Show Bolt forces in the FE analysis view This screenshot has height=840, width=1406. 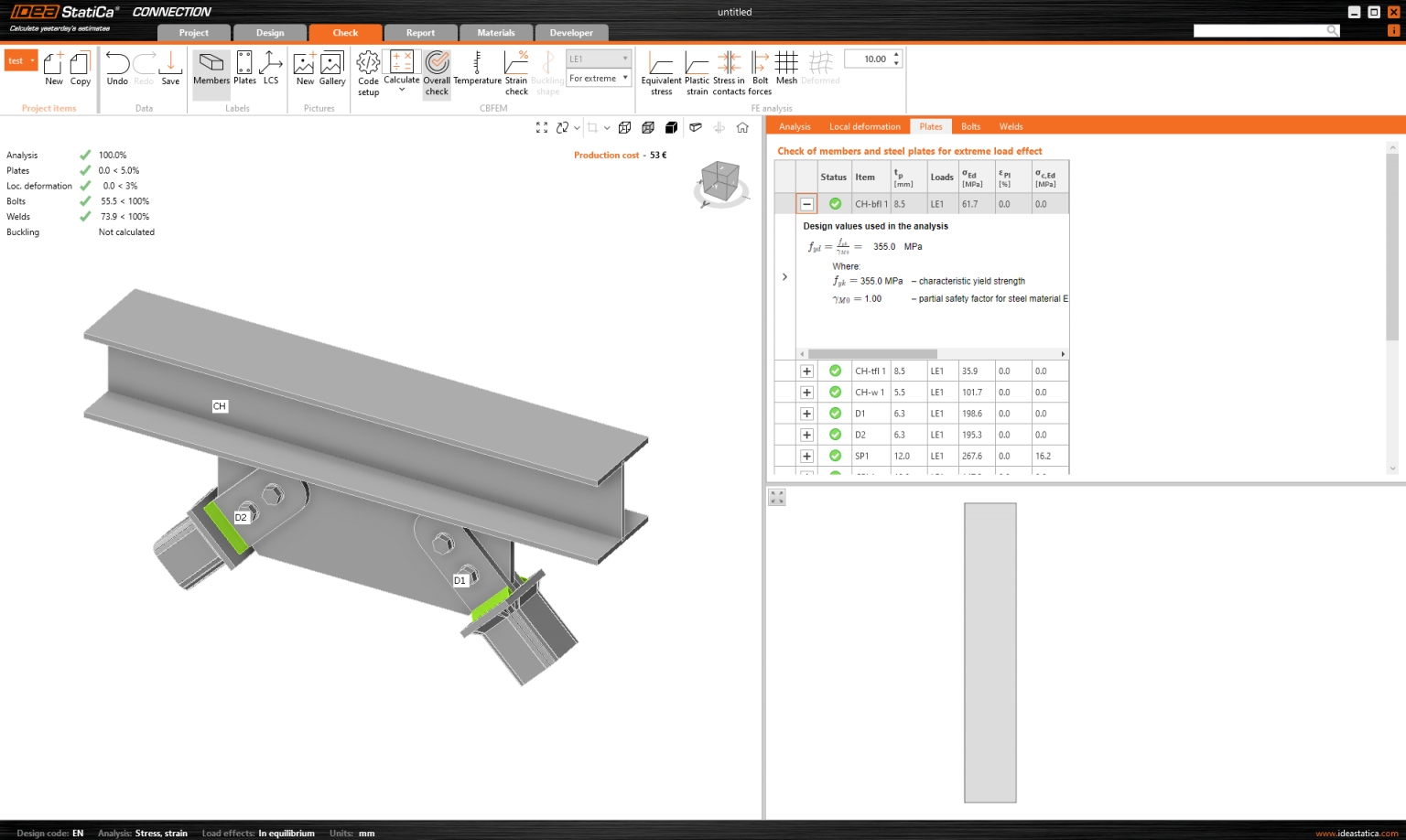760,71
